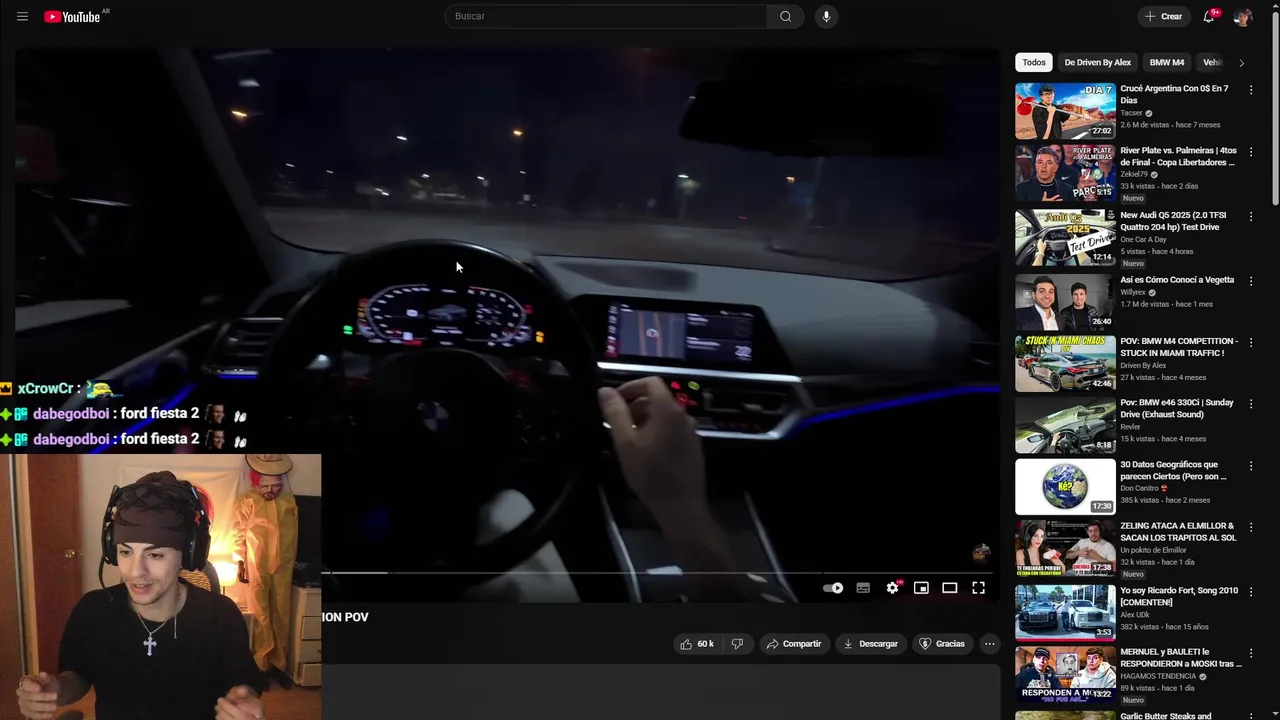The width and height of the screenshot is (1280, 720).
Task: Open options menu for New Audi Q5 video
Action: [x=1251, y=216]
